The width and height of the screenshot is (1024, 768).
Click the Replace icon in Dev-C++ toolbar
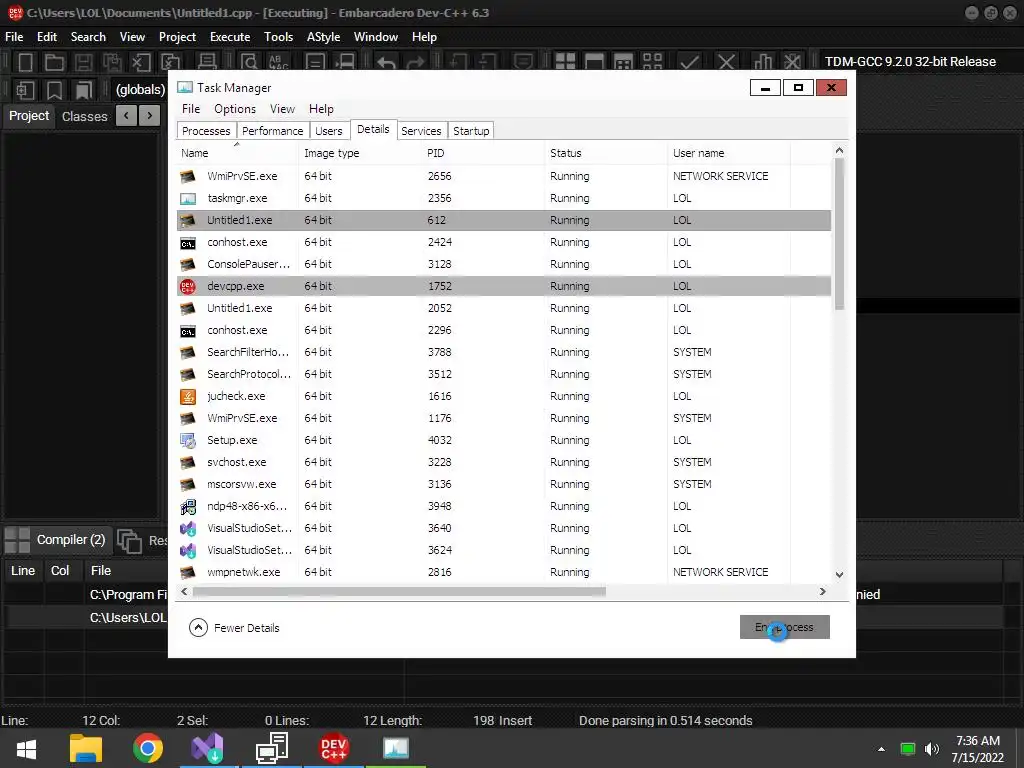coord(279,62)
